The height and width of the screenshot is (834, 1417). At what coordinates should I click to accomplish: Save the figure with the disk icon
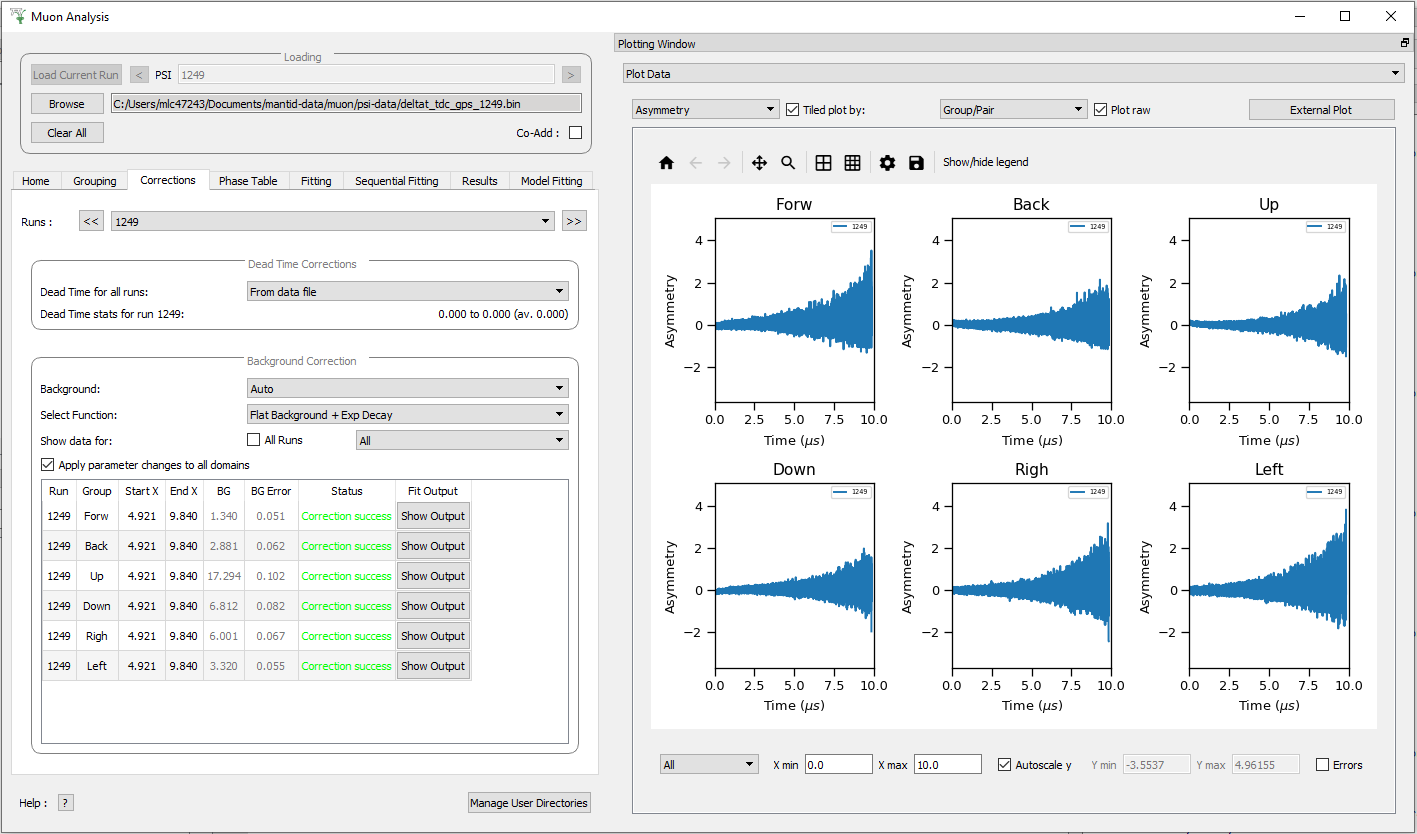coord(916,163)
